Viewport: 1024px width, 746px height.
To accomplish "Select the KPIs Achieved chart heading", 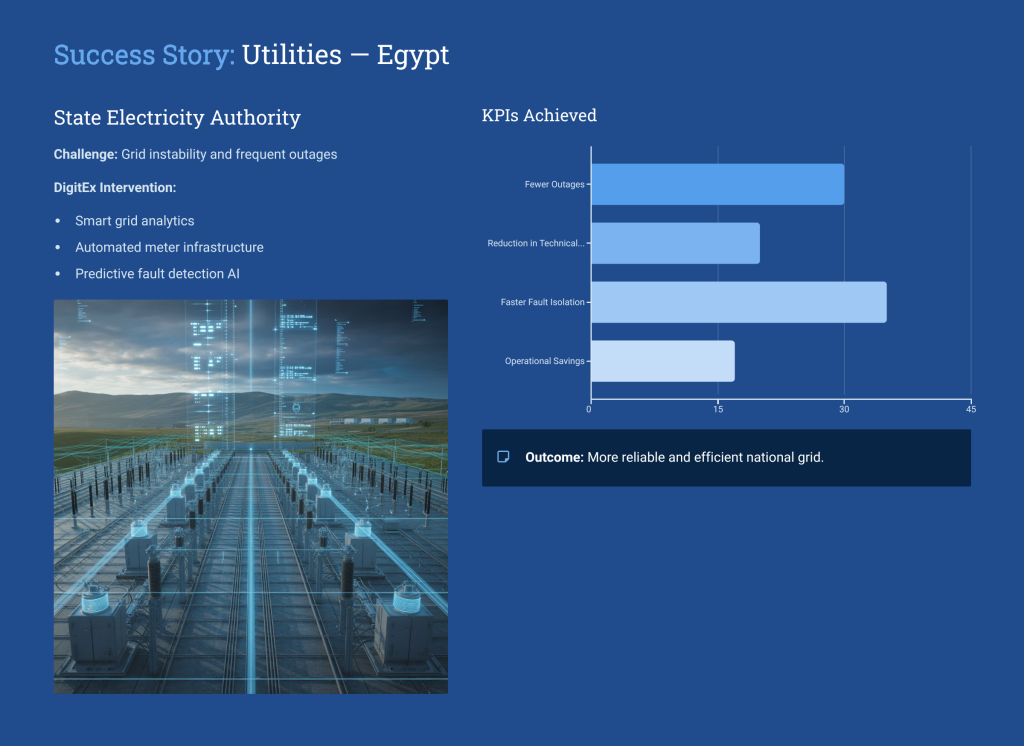I will 539,116.
